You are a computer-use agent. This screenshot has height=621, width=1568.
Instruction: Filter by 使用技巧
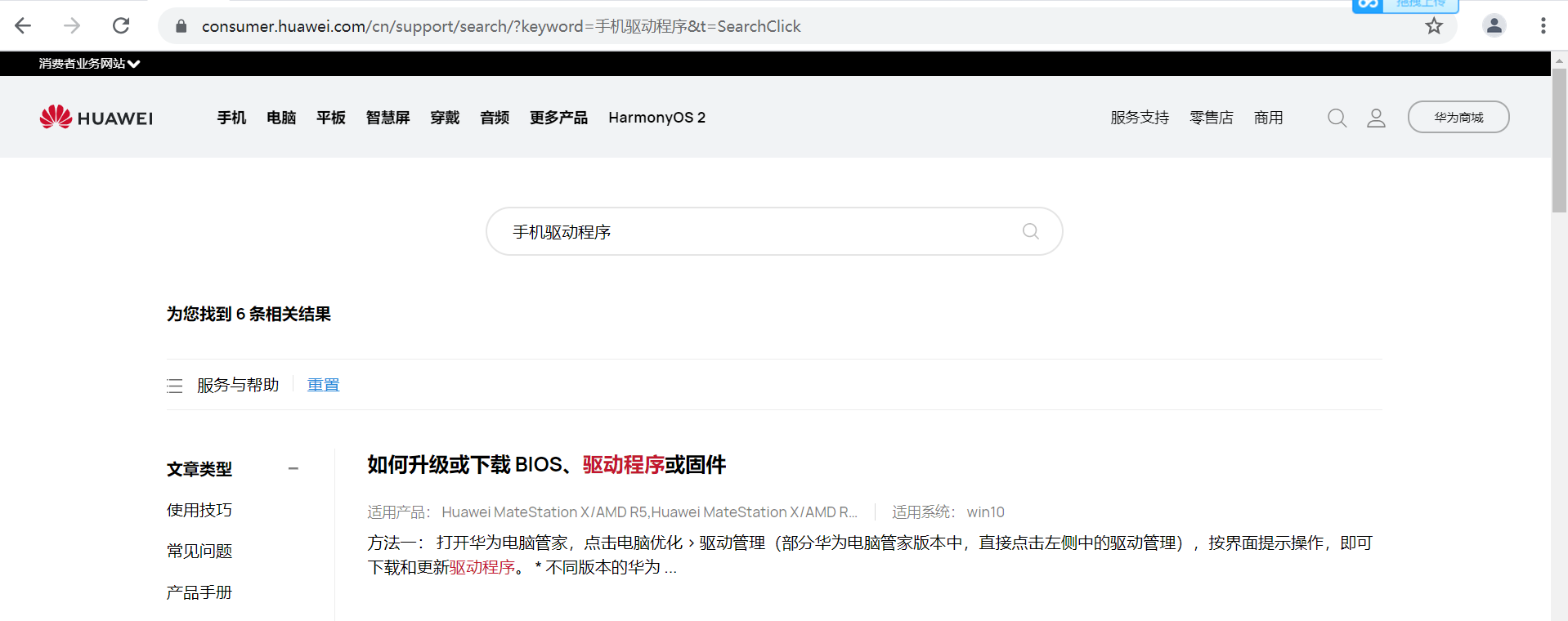pyautogui.click(x=199, y=510)
